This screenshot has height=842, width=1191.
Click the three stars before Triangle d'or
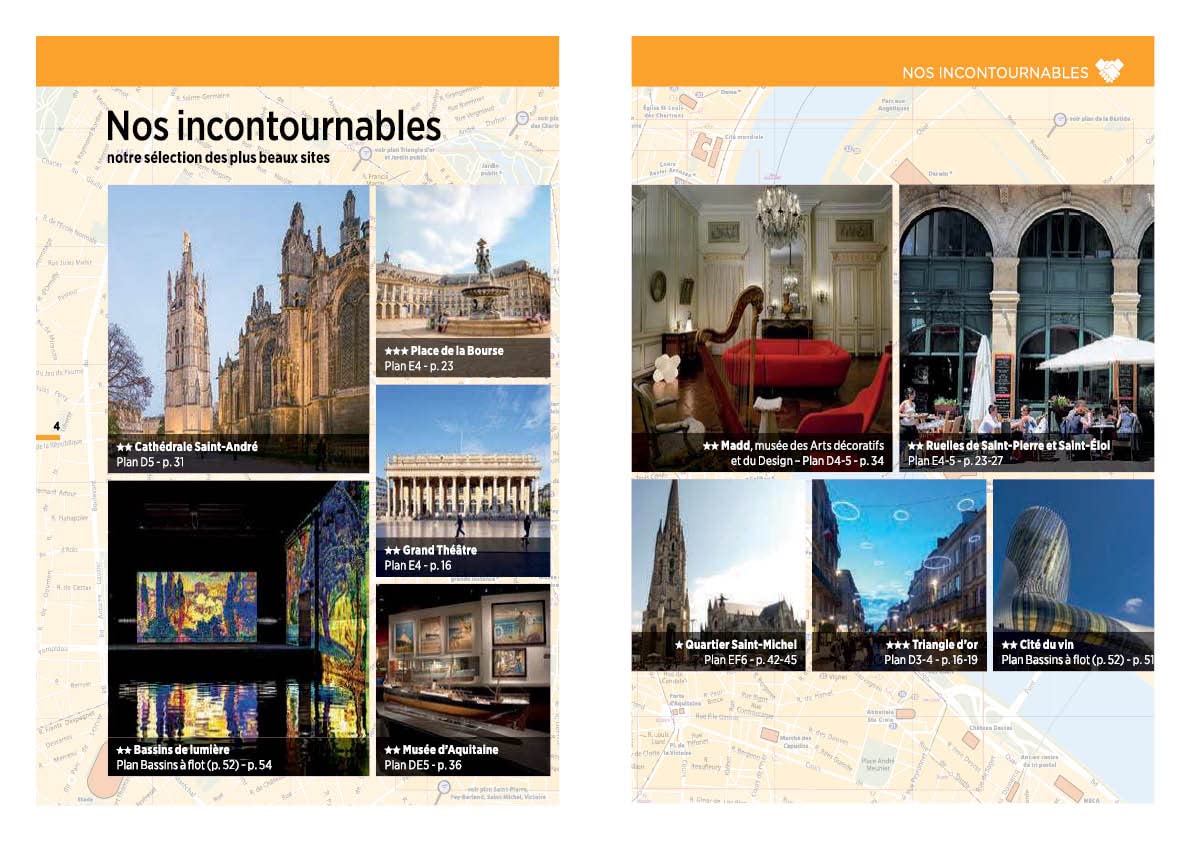click(x=897, y=645)
